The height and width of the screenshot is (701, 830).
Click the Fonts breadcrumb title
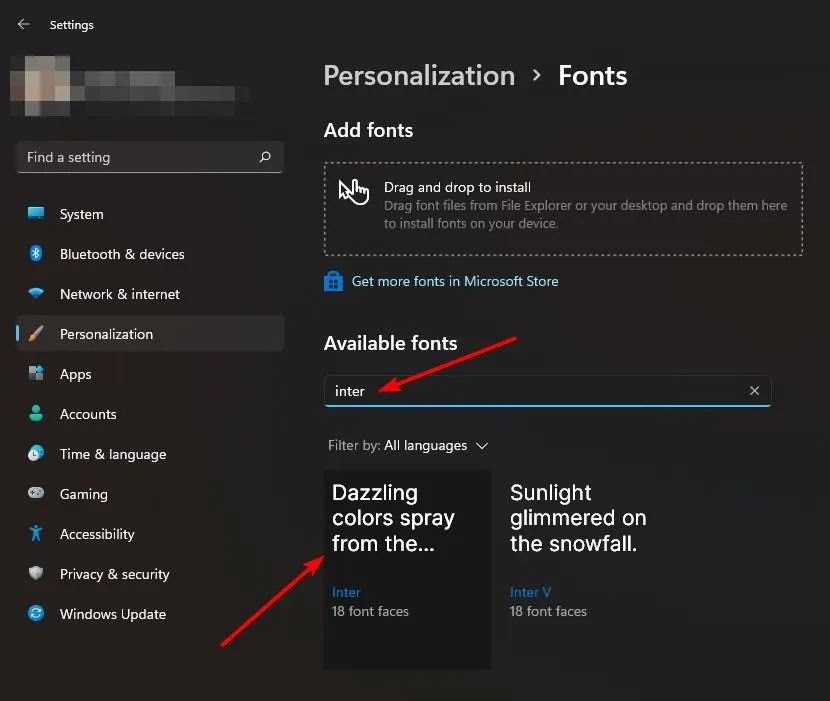coord(592,76)
